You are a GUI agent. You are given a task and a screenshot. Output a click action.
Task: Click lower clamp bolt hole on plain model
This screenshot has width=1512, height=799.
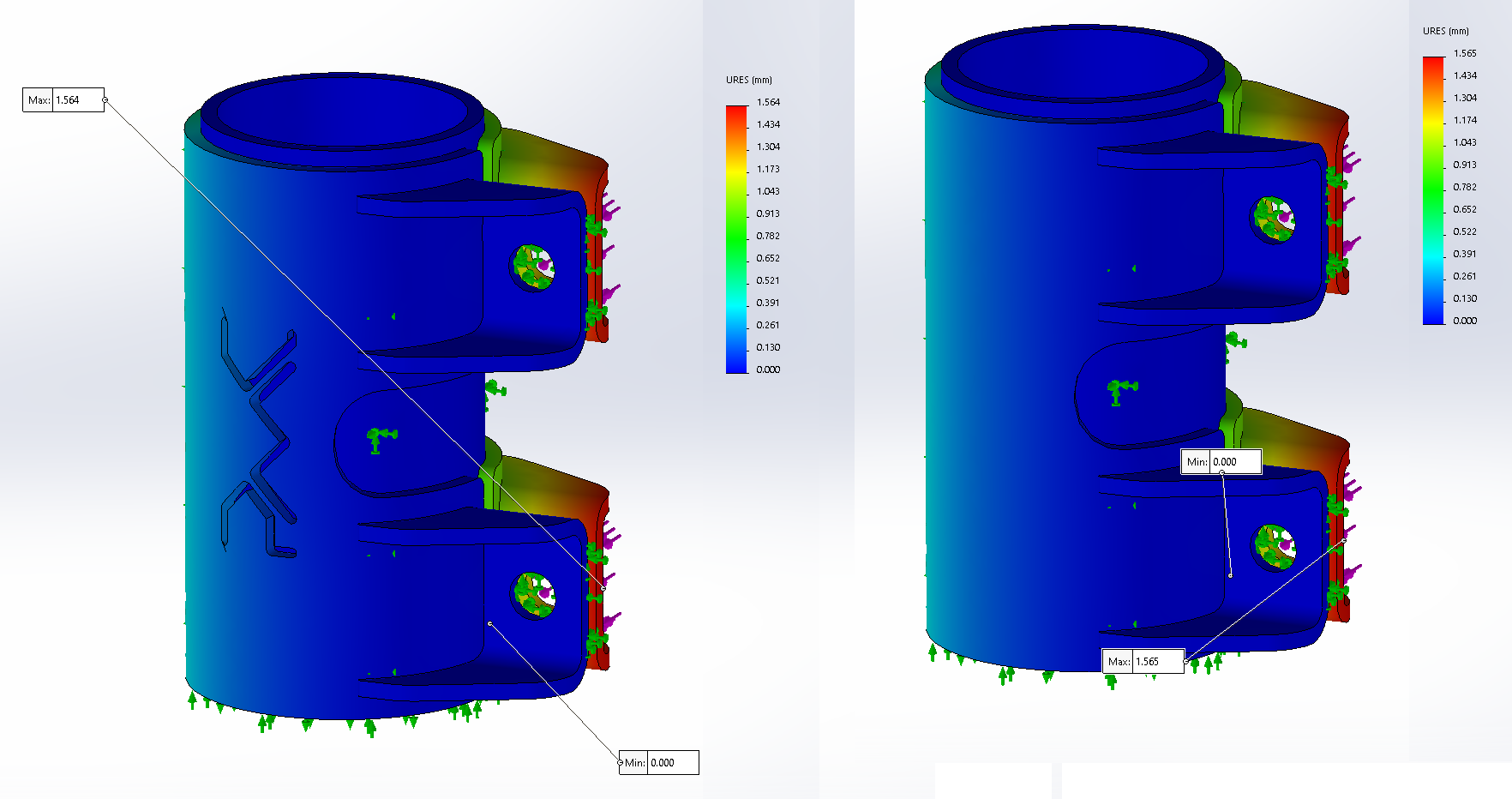point(1275,547)
